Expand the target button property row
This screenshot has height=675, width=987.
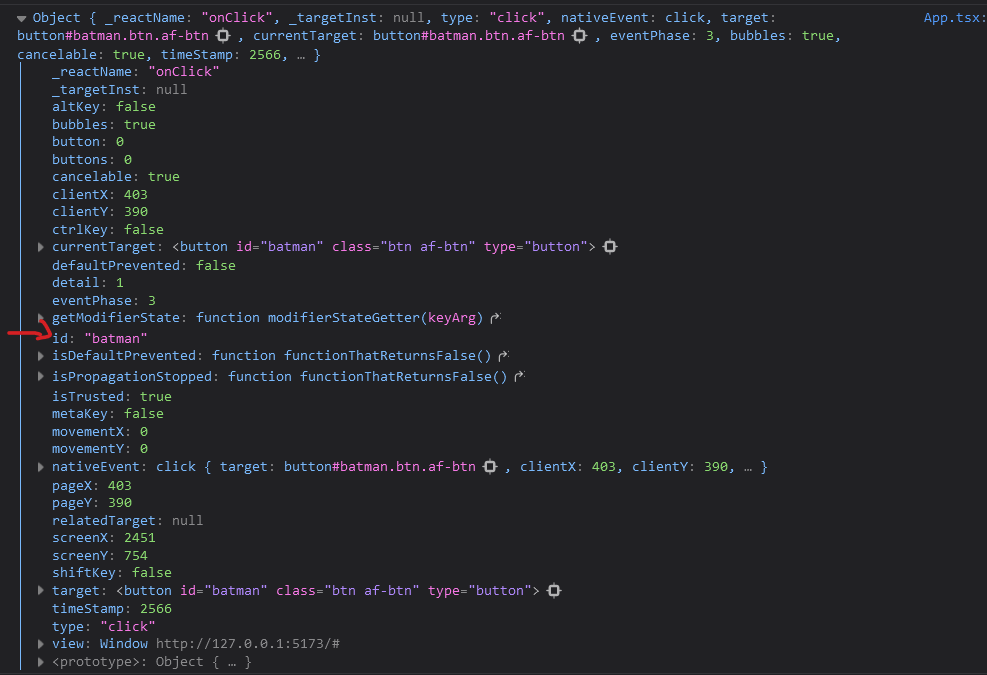coord(41,591)
